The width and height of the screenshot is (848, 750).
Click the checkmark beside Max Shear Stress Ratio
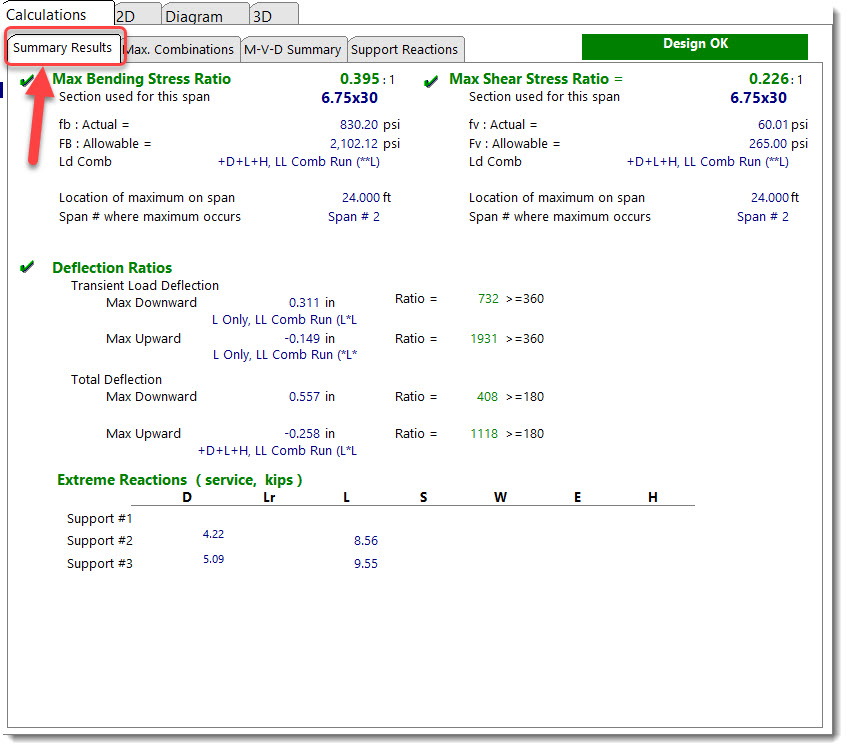tap(431, 81)
